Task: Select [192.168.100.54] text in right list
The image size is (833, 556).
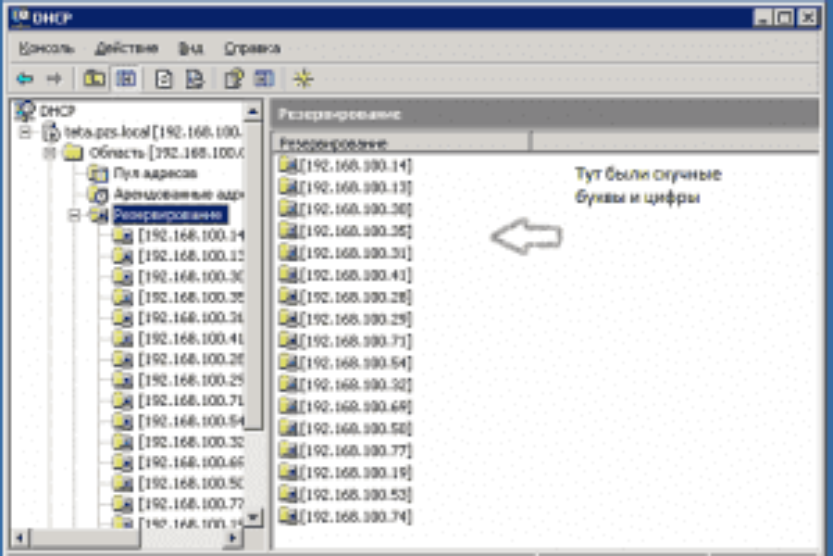Action: (x=355, y=363)
